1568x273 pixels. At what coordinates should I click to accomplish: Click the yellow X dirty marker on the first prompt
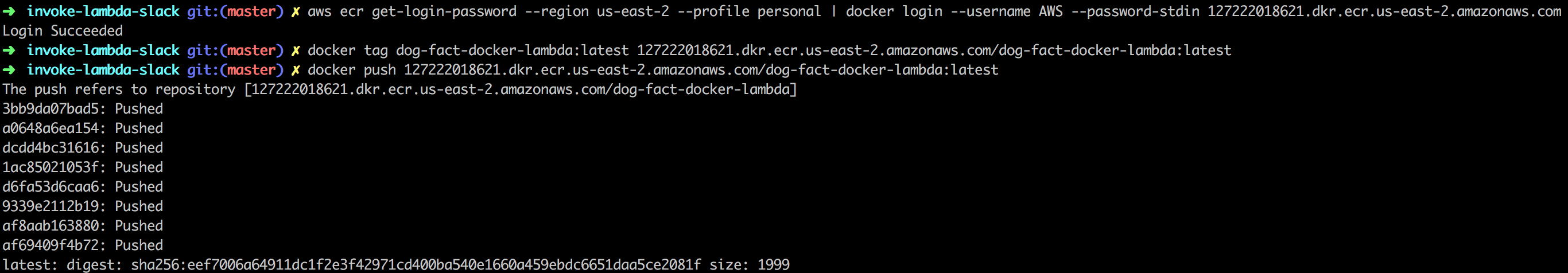point(295,11)
